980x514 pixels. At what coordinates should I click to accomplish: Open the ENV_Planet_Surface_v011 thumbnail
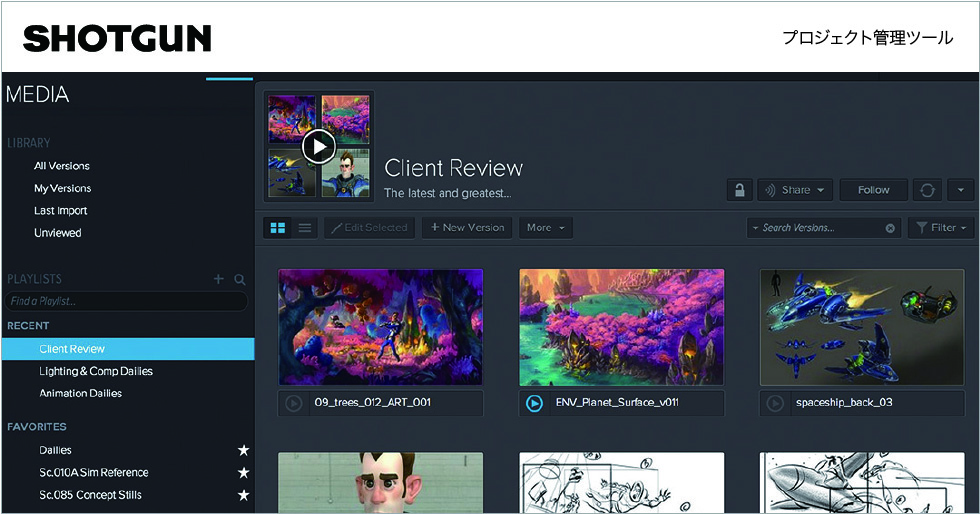pos(622,327)
